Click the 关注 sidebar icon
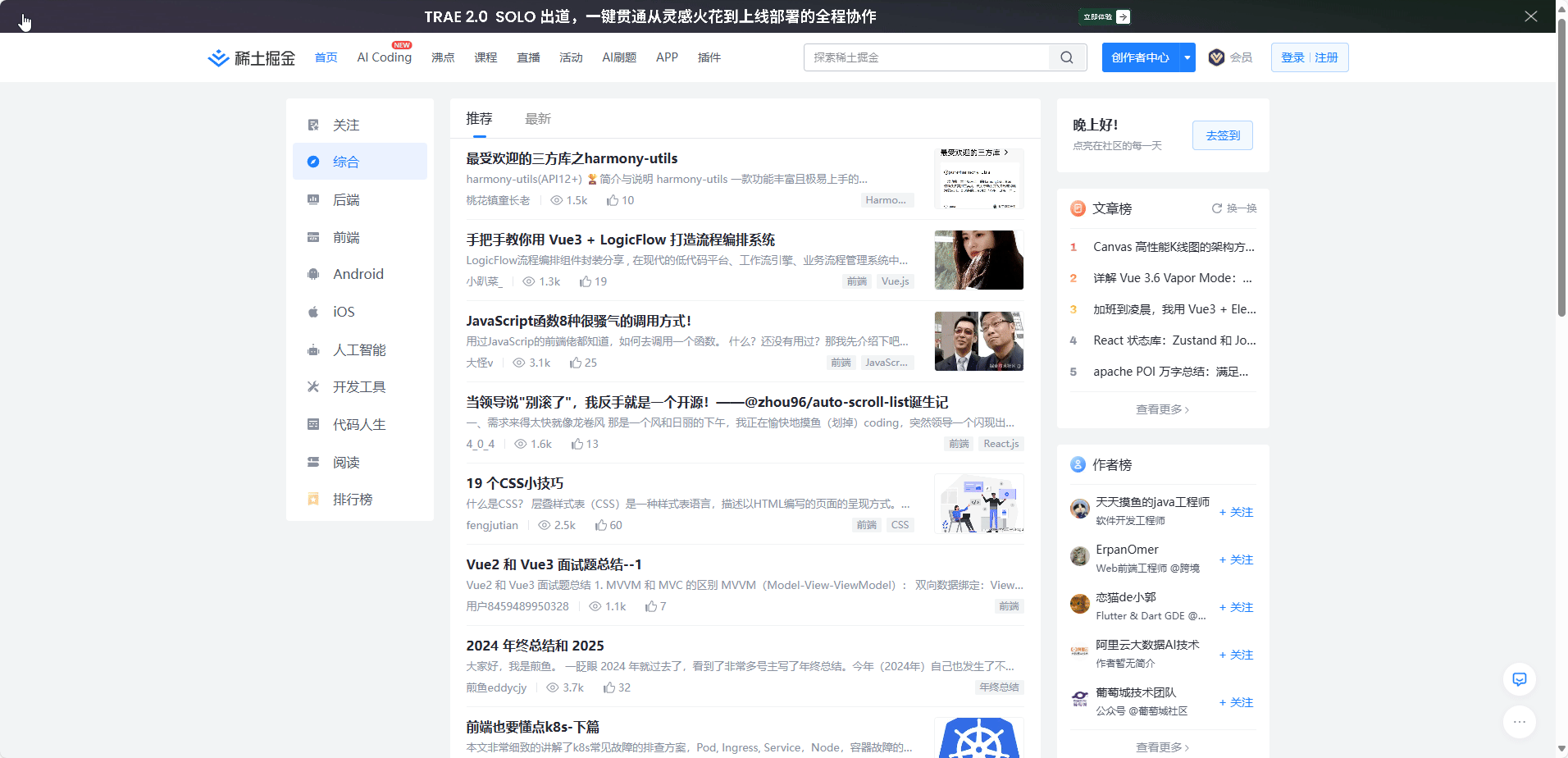The image size is (1568, 758). click(x=313, y=125)
